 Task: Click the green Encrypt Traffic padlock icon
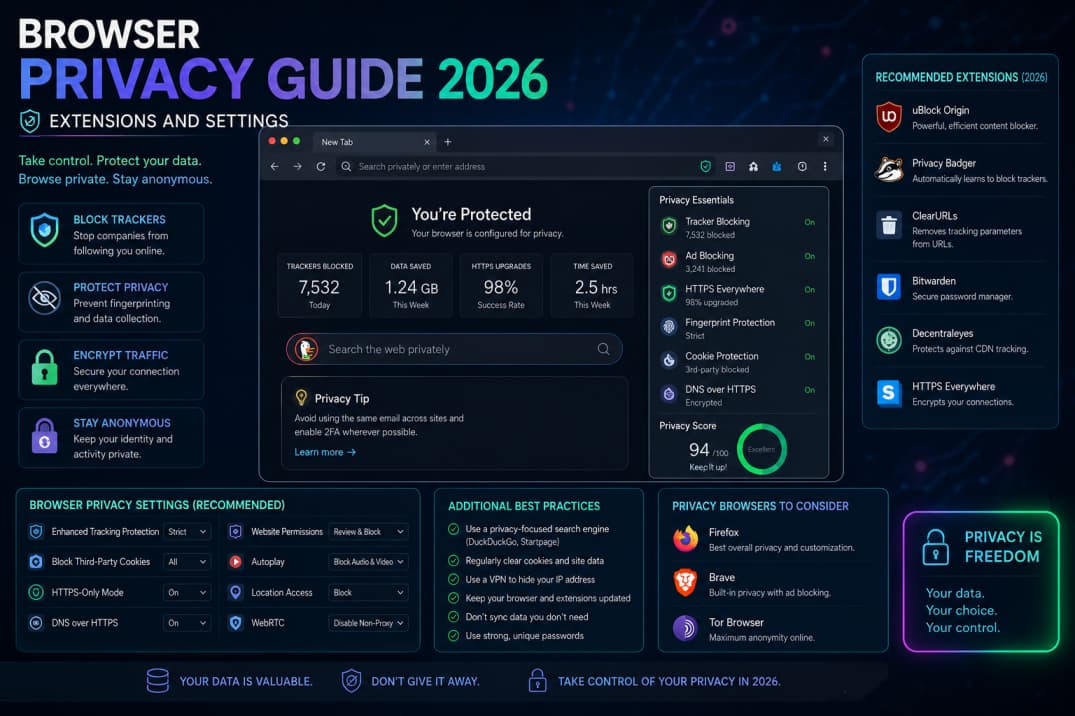[45, 367]
